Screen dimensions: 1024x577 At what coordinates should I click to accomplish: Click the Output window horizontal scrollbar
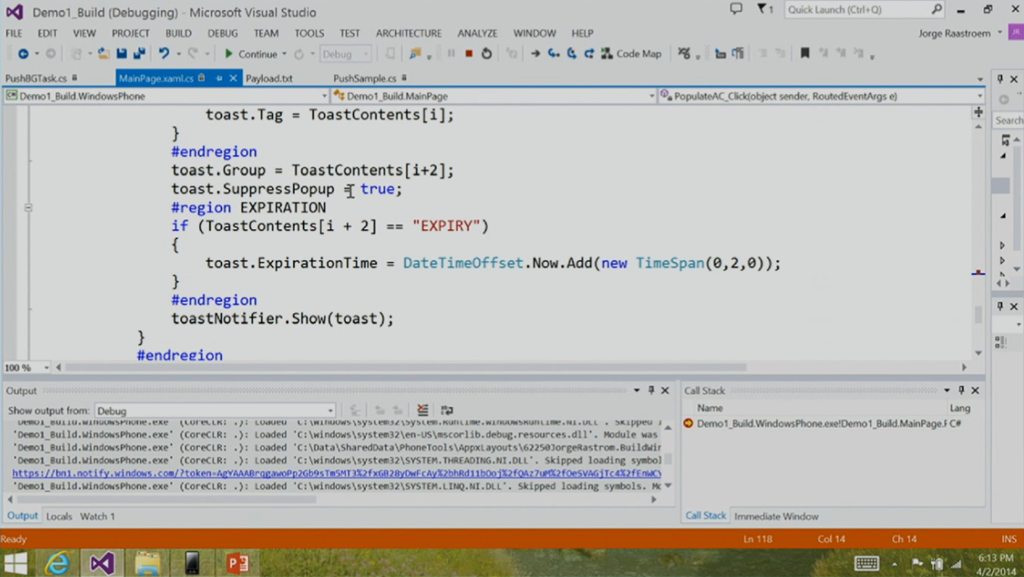167,499
